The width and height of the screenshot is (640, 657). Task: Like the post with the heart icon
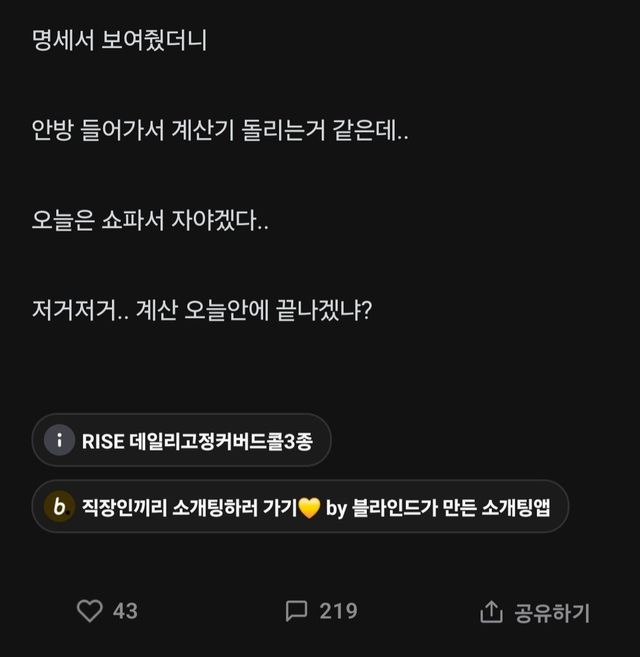[x=90, y=611]
